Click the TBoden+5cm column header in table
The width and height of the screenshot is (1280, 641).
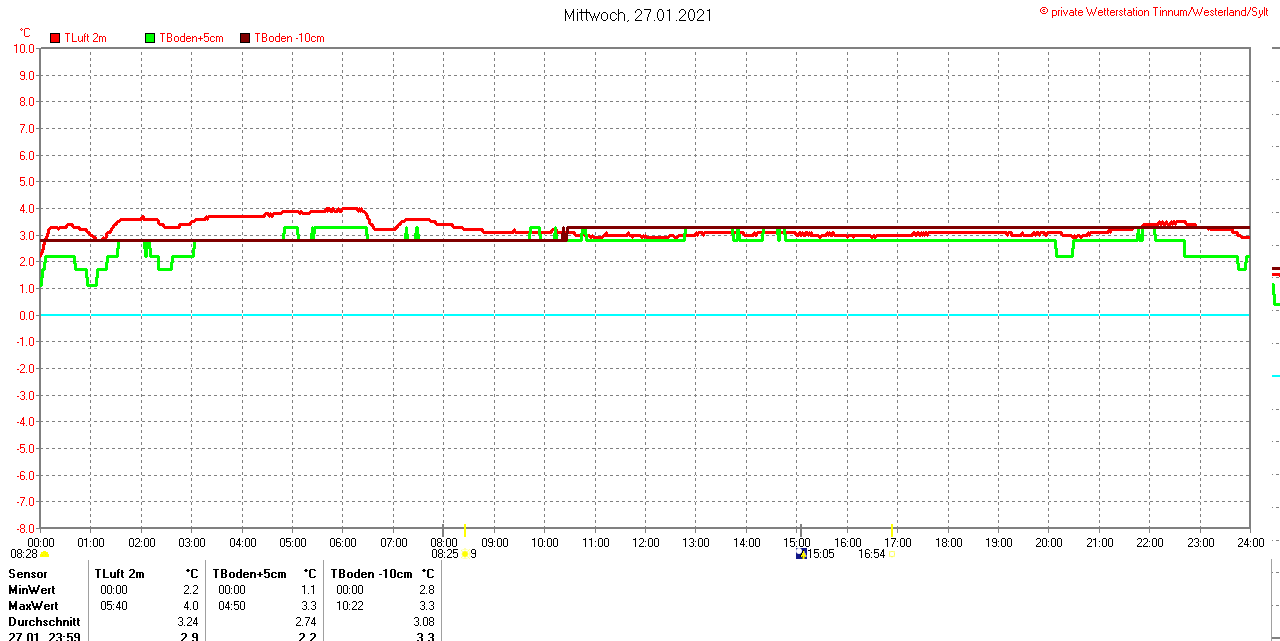click(x=249, y=574)
